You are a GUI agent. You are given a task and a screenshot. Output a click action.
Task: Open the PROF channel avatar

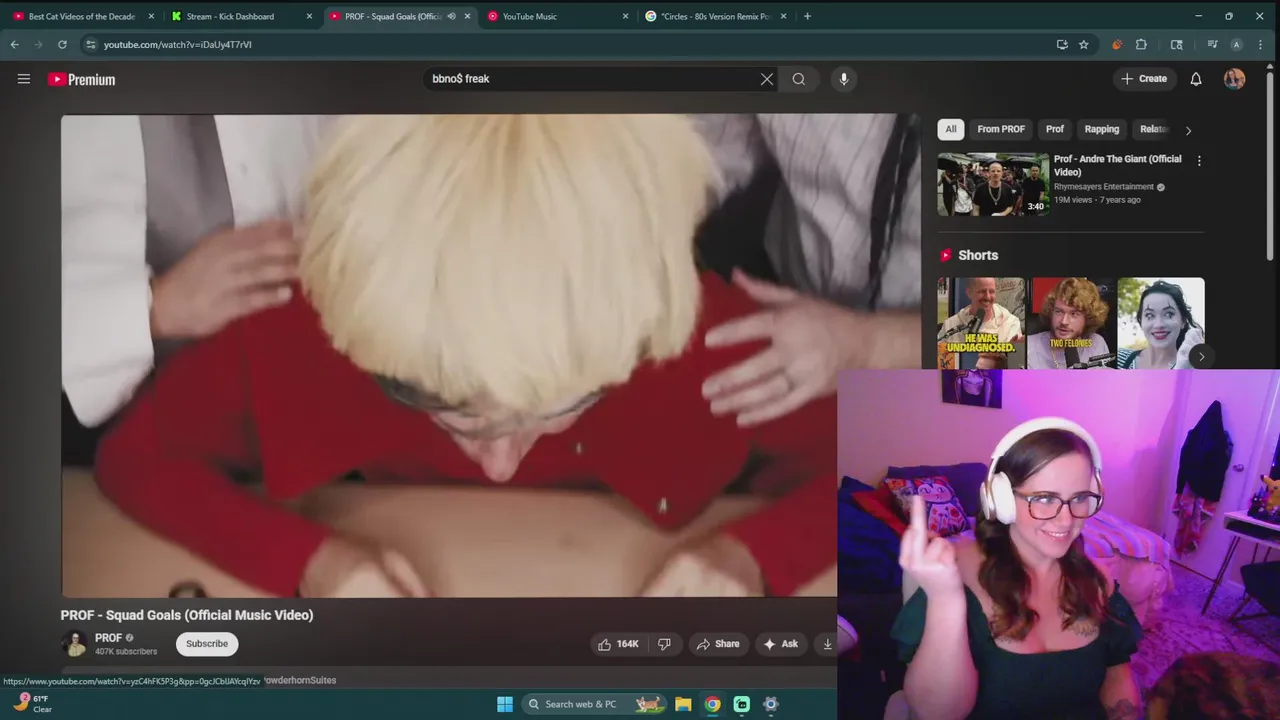pyautogui.click(x=74, y=644)
